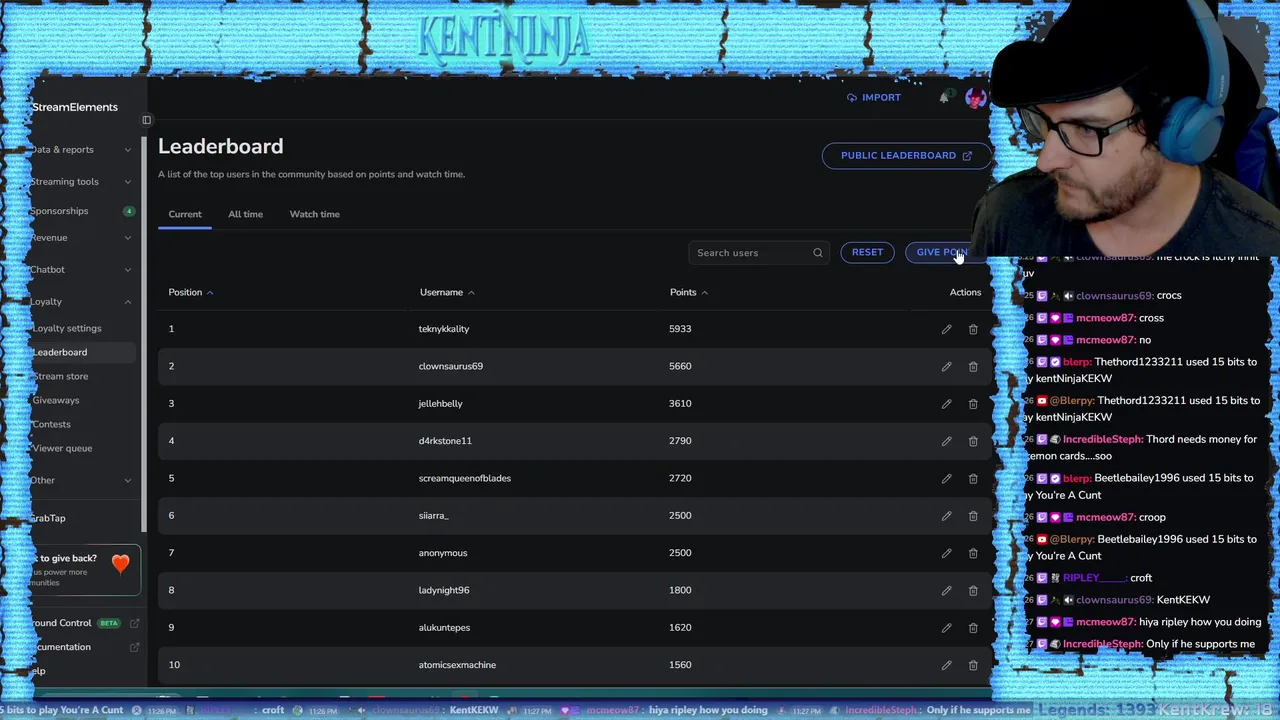Edit points for jellehbelly row
This screenshot has height=720, width=1280.
[x=946, y=404]
